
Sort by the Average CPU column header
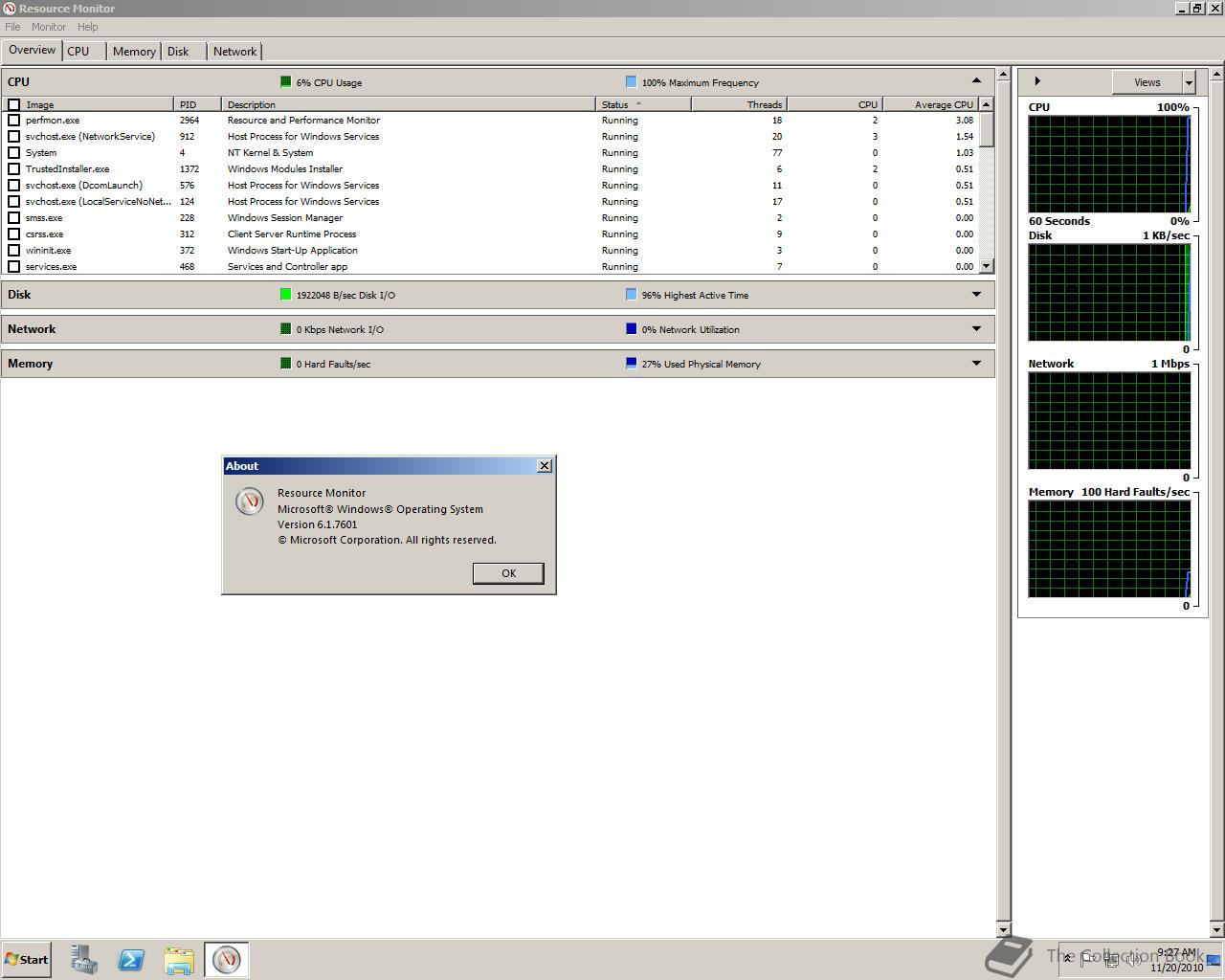click(x=929, y=104)
